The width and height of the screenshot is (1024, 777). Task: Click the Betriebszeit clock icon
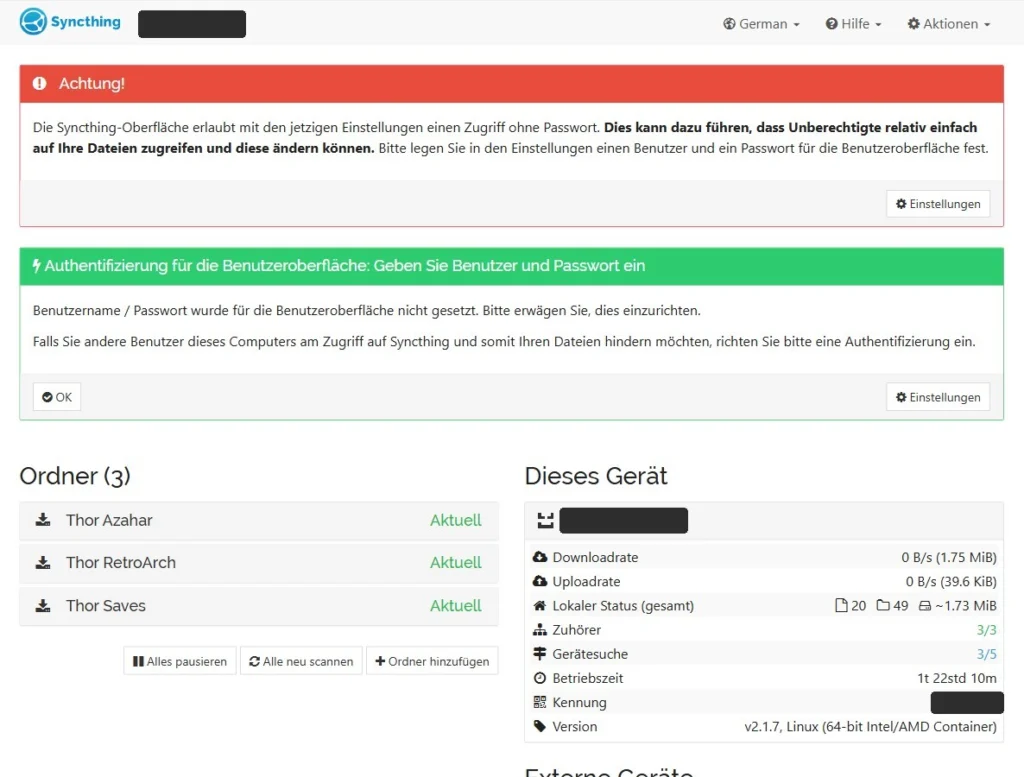pyautogui.click(x=539, y=678)
